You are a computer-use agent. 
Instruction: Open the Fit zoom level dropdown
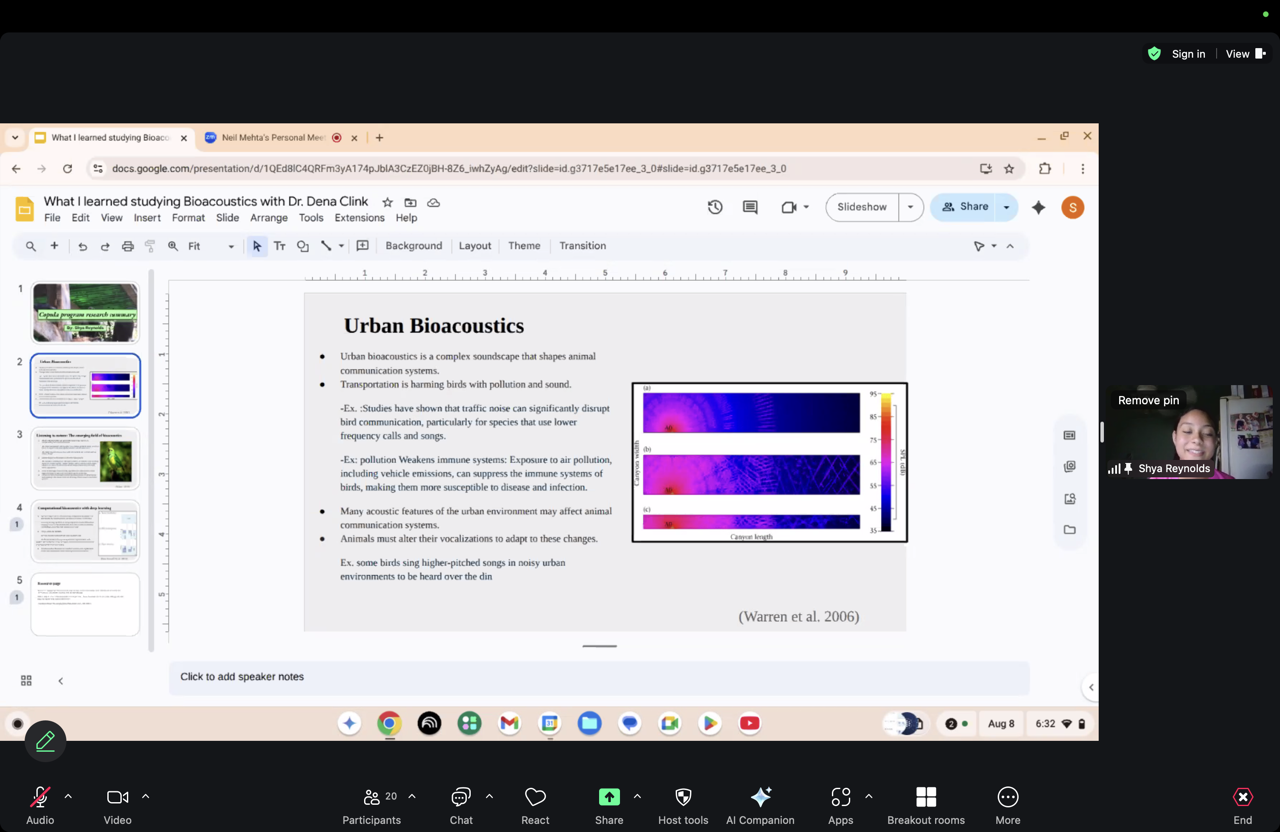tap(211, 246)
